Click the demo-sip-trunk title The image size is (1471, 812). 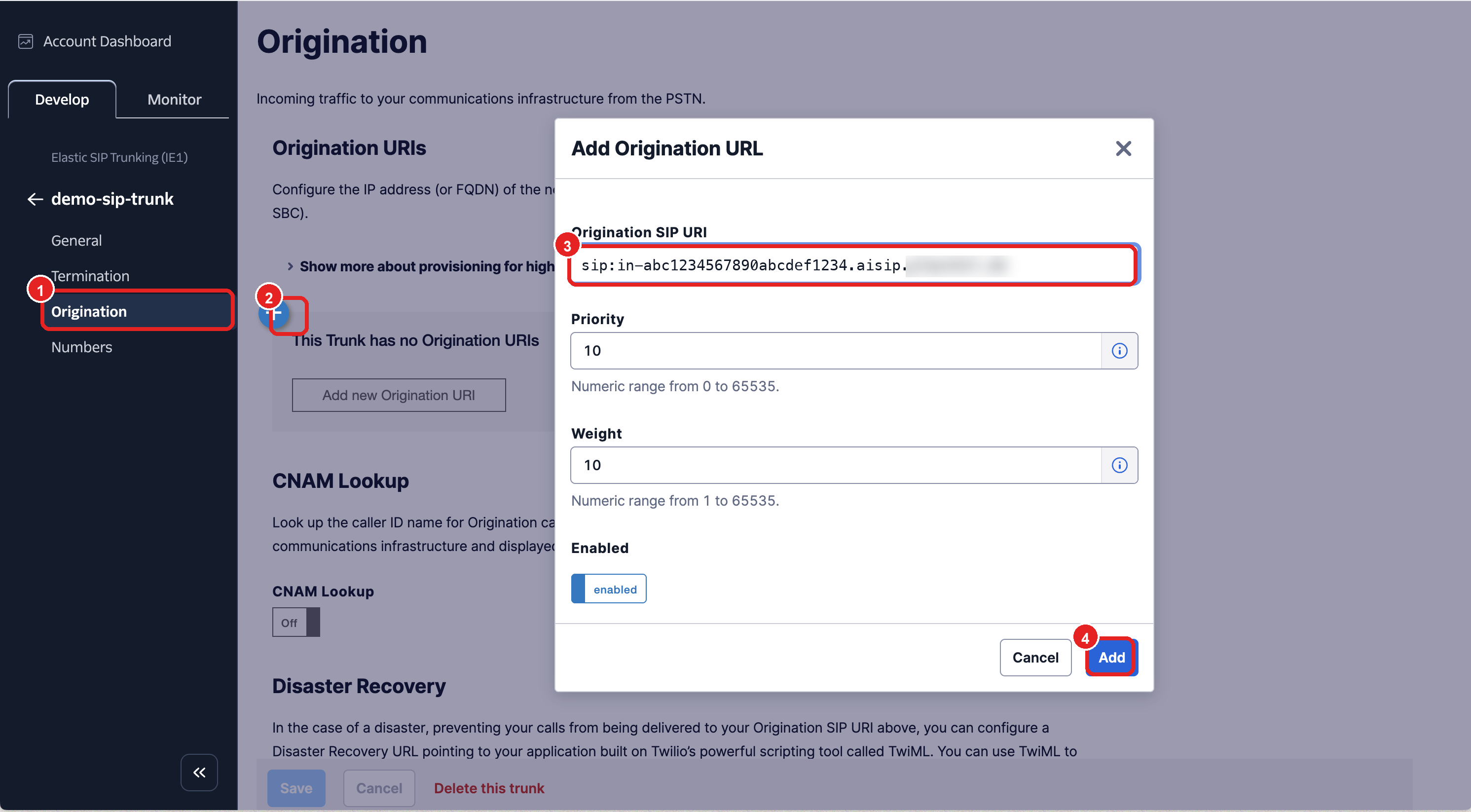112,199
